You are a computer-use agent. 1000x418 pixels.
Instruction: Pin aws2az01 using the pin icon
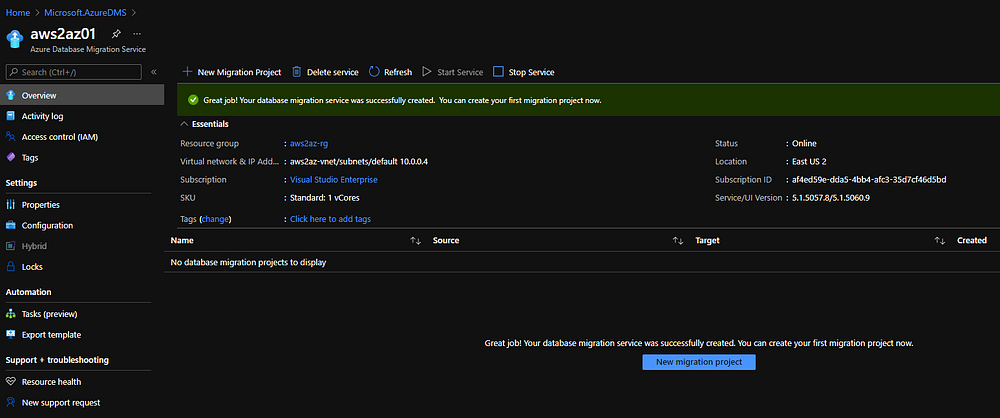point(116,34)
